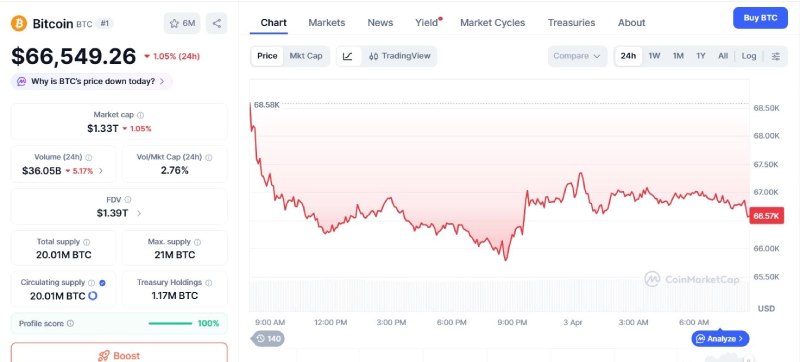Image resolution: width=800 pixels, height=362 pixels.
Task: Click the Bitcoin logo icon
Action: click(x=19, y=23)
